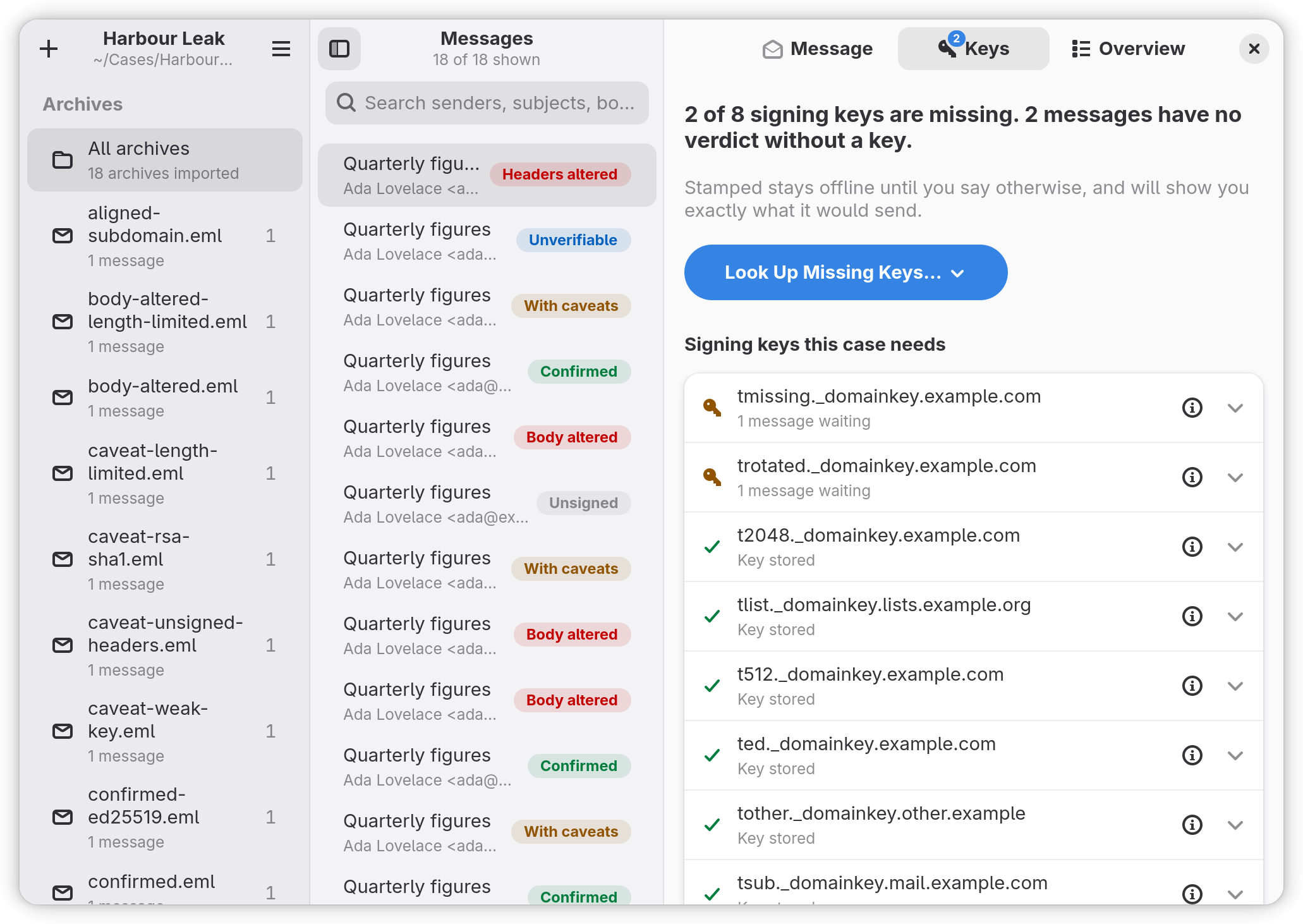Screen dimensions: 1303x924
Task: Open the body-altered.eml archive
Action: (164, 398)
